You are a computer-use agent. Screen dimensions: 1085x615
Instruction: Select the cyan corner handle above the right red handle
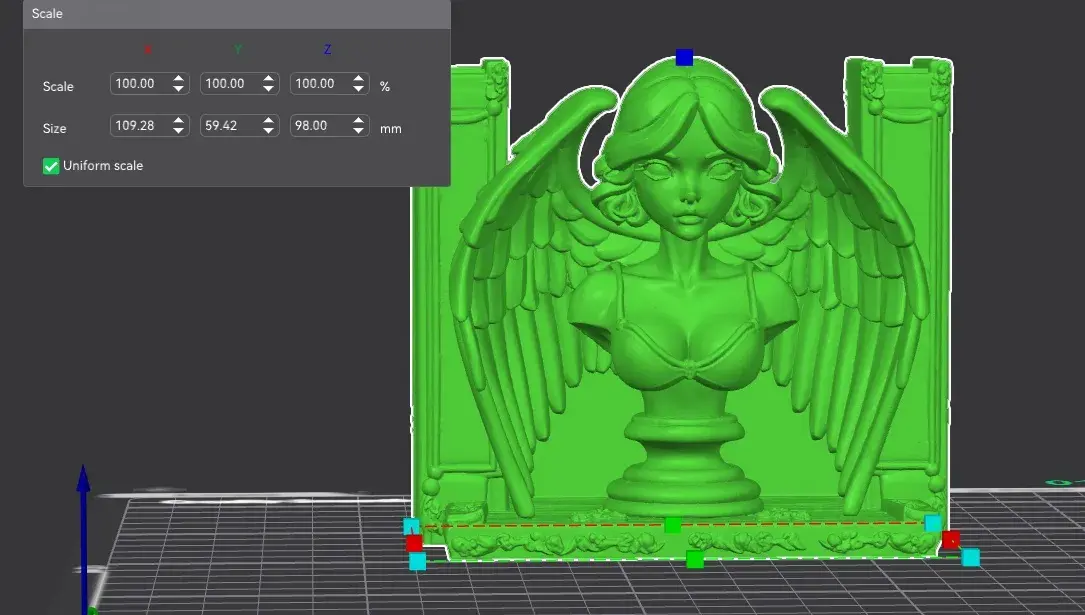[x=933, y=523]
